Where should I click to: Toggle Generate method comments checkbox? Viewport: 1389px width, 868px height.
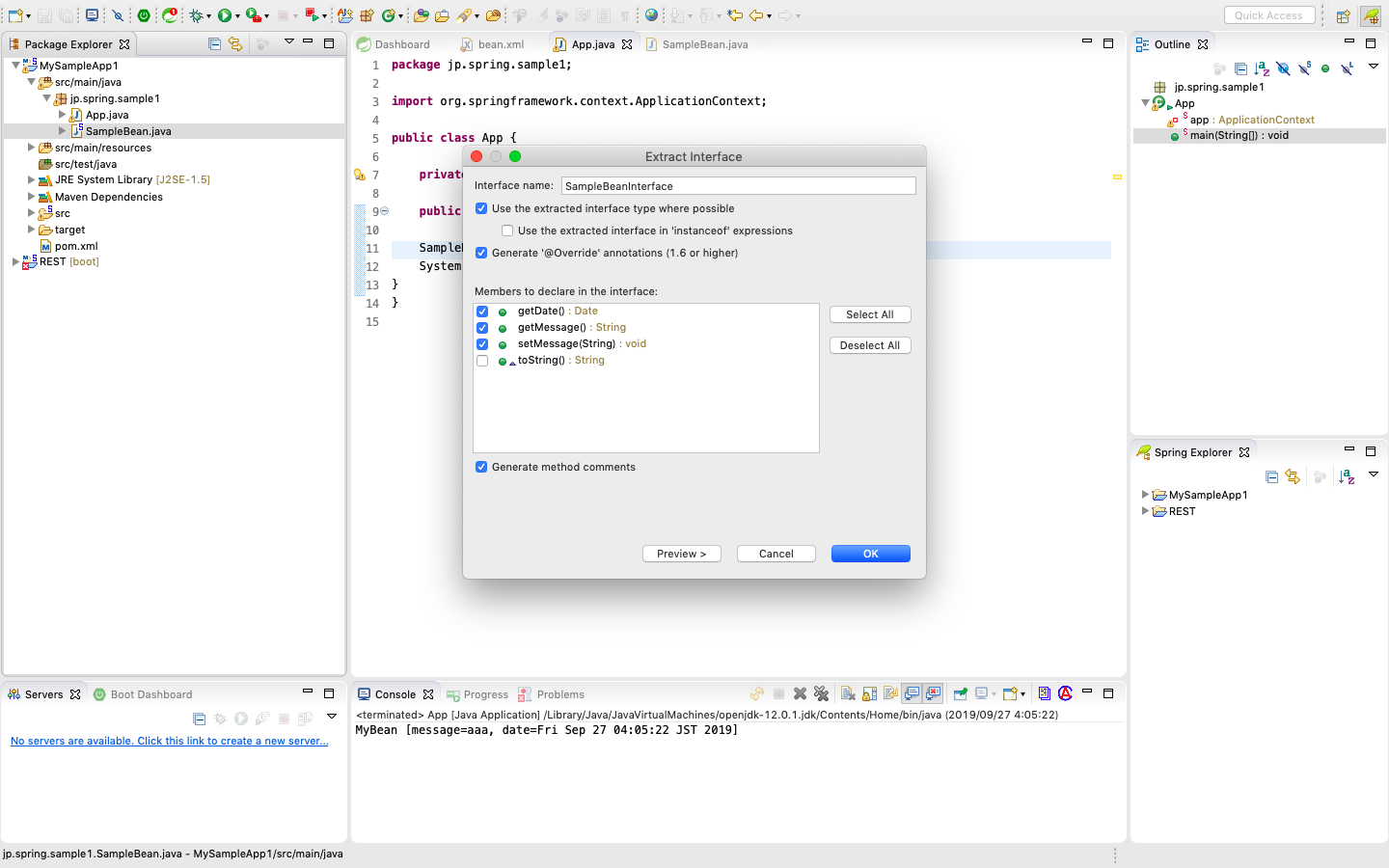tap(481, 467)
